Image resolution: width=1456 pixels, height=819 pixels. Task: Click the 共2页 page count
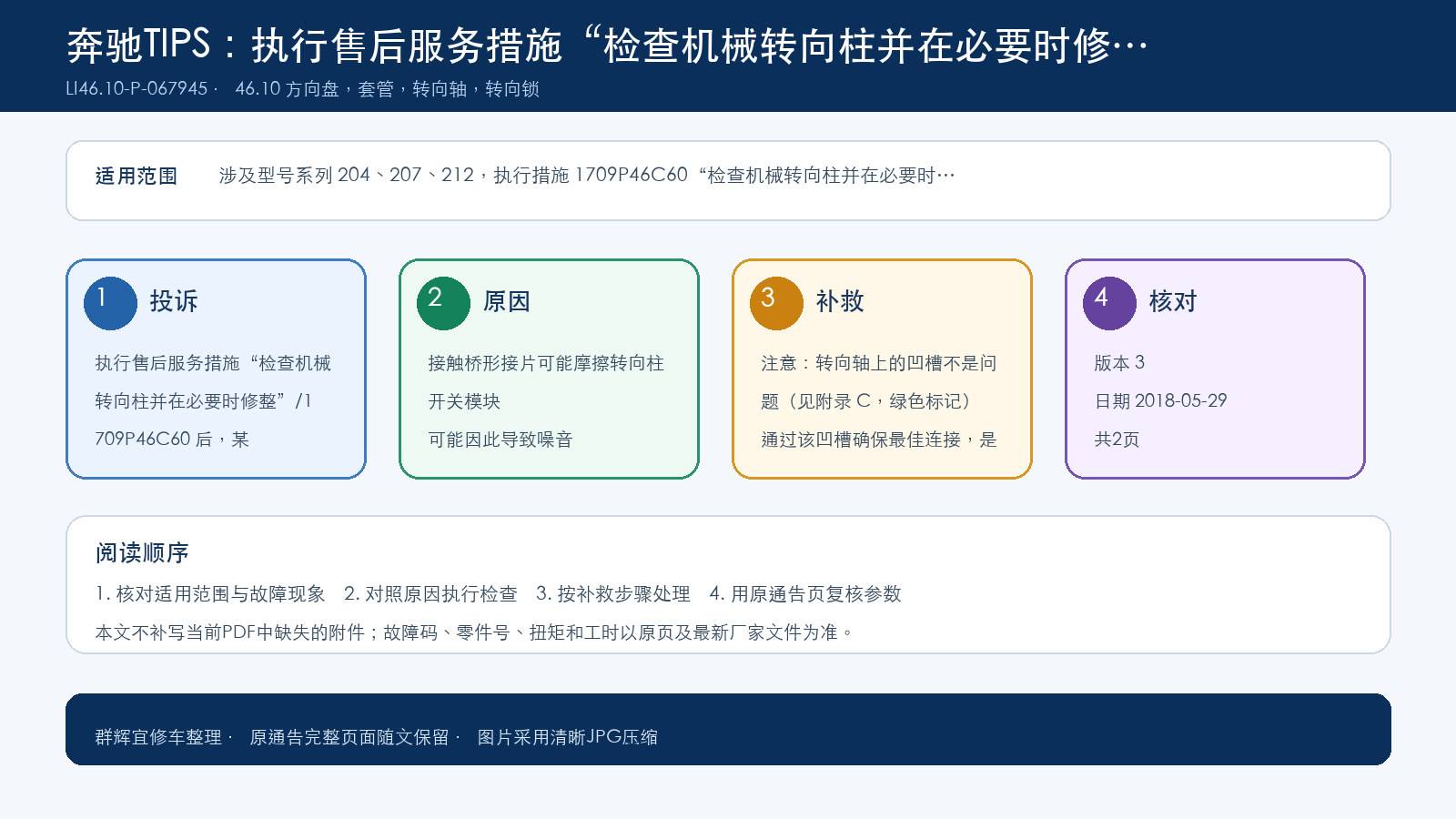(1117, 440)
